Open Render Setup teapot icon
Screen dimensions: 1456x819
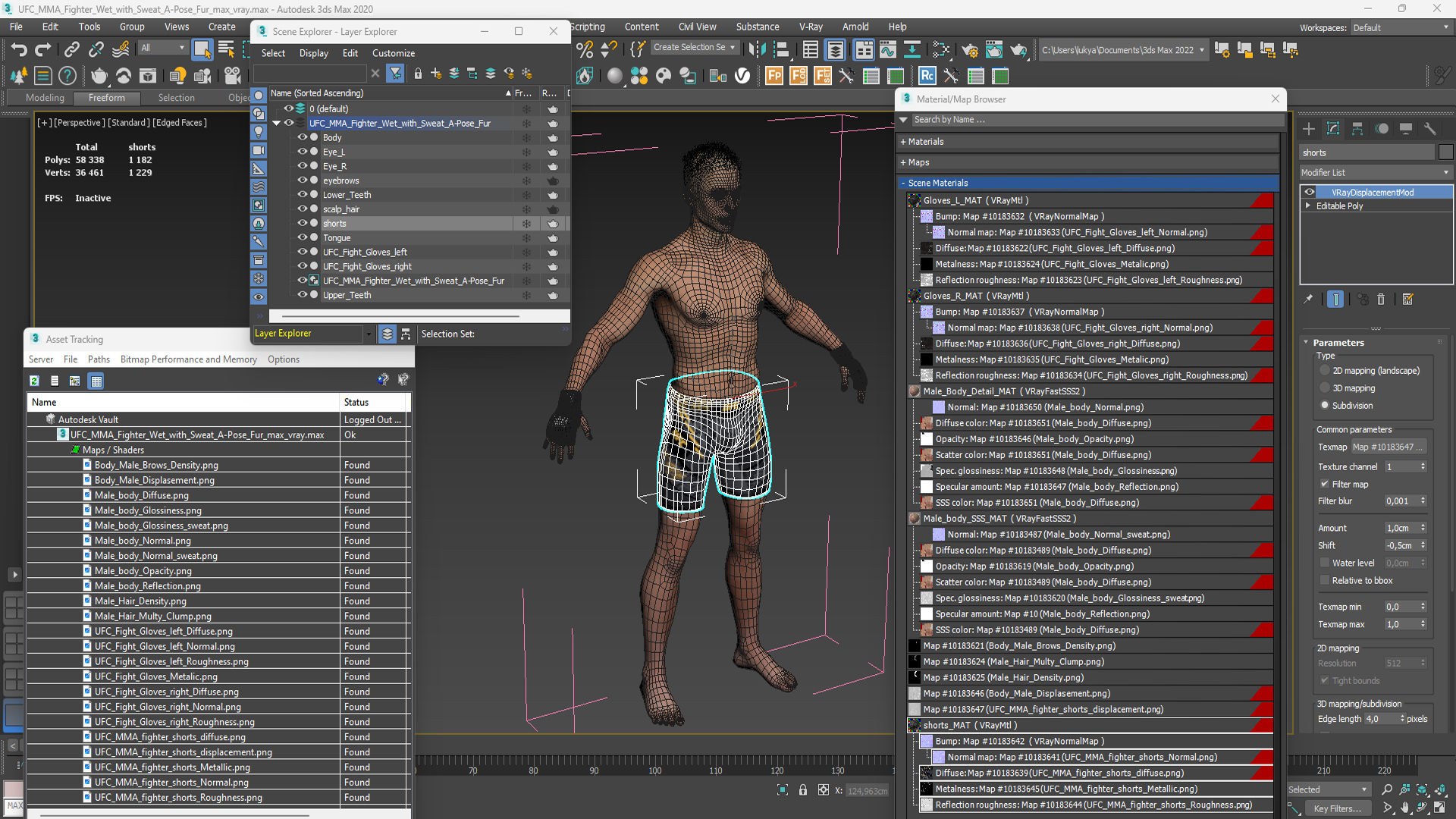[x=970, y=50]
